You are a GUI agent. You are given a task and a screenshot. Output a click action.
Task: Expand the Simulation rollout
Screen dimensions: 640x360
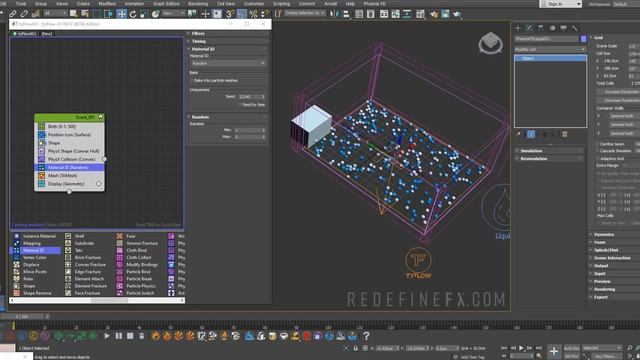click(x=549, y=151)
